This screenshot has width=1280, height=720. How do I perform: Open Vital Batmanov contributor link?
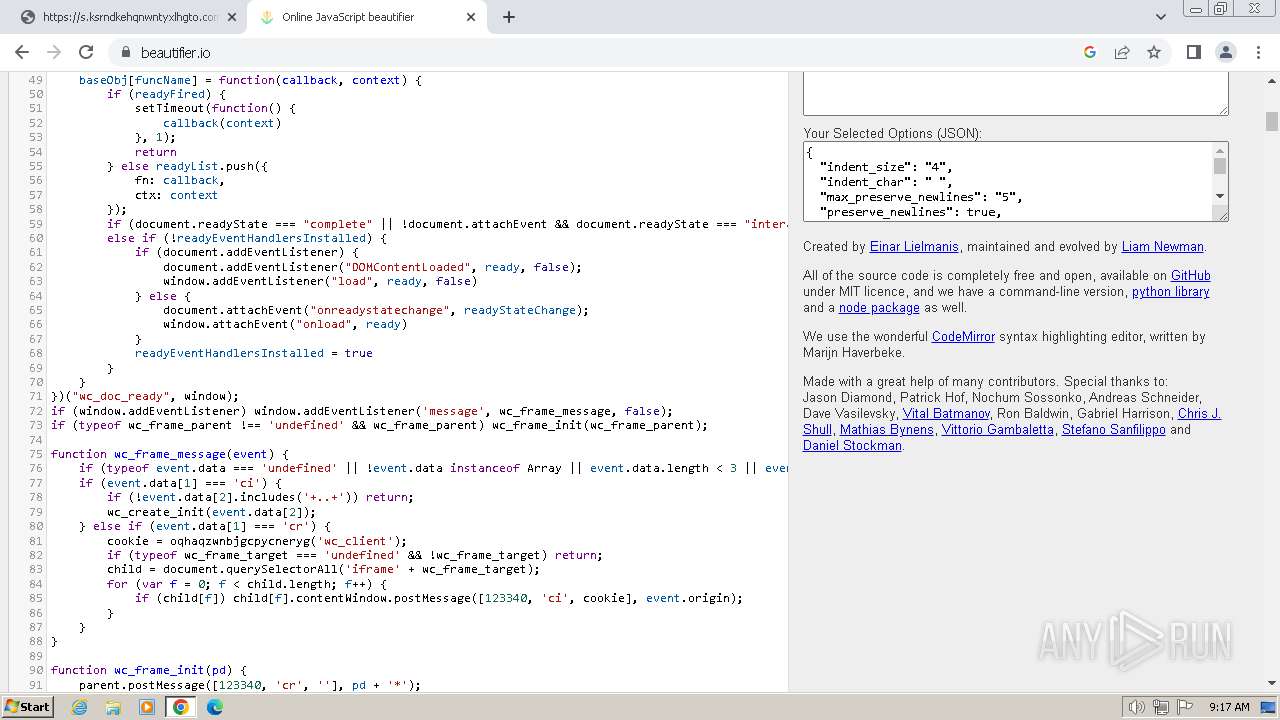point(946,413)
